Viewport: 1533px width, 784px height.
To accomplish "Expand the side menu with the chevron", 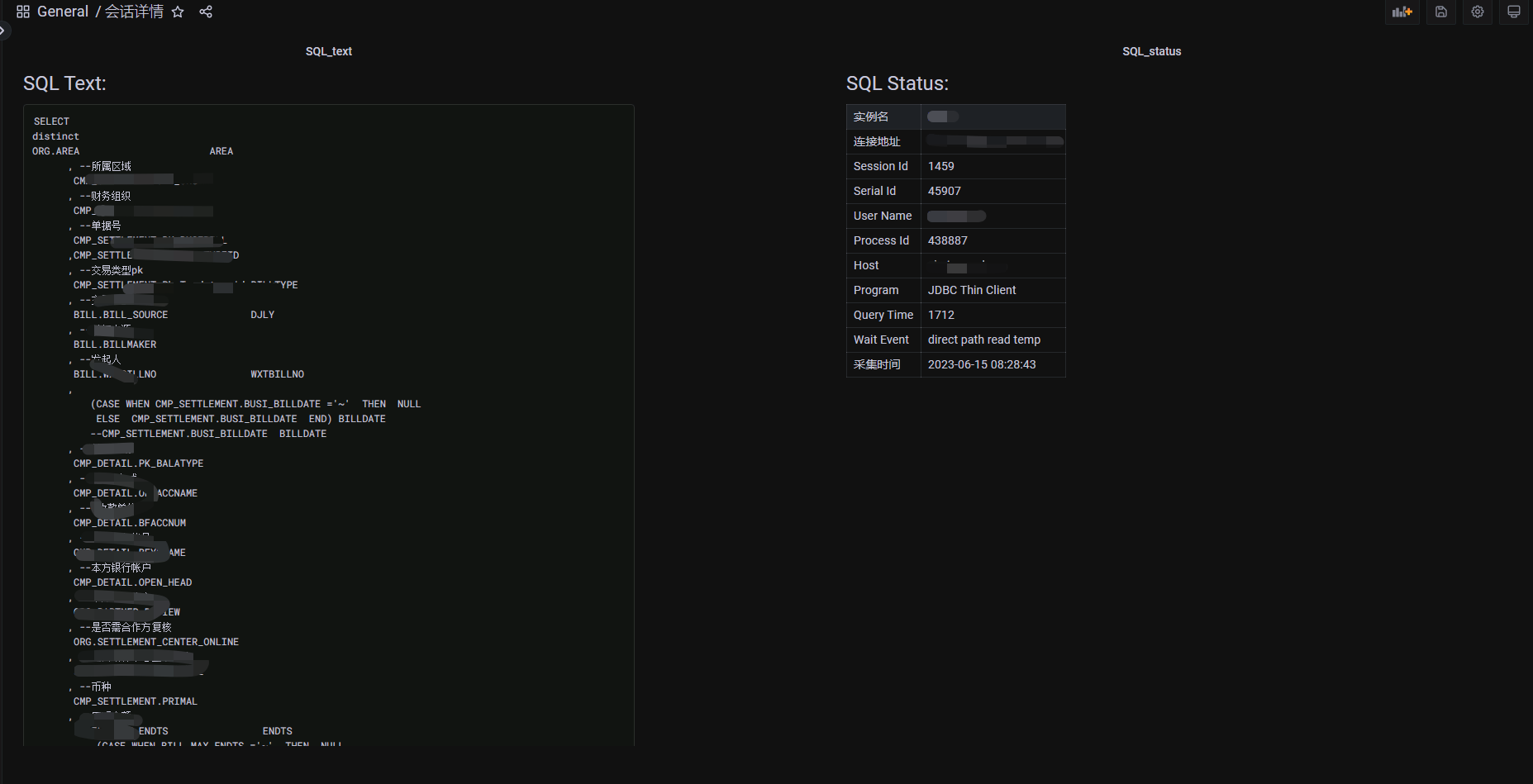I will [x=3, y=31].
